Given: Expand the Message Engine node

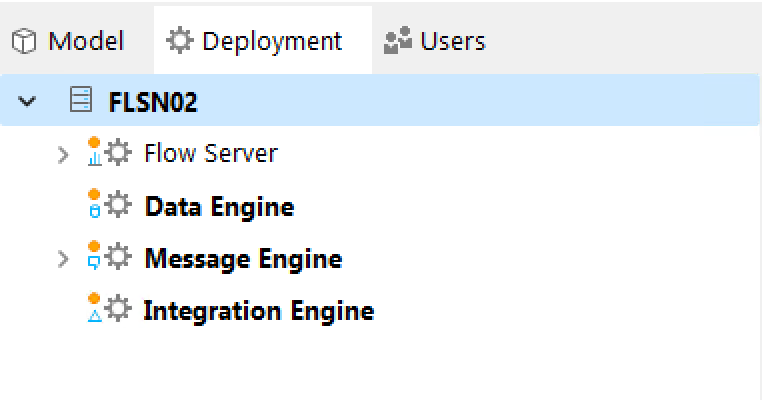Looking at the screenshot, I should 63,259.
